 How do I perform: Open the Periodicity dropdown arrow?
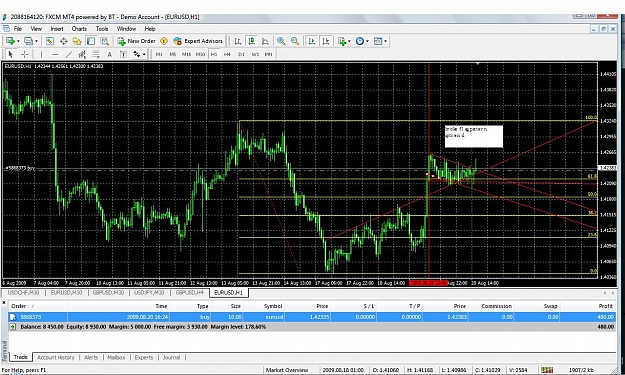coord(368,41)
